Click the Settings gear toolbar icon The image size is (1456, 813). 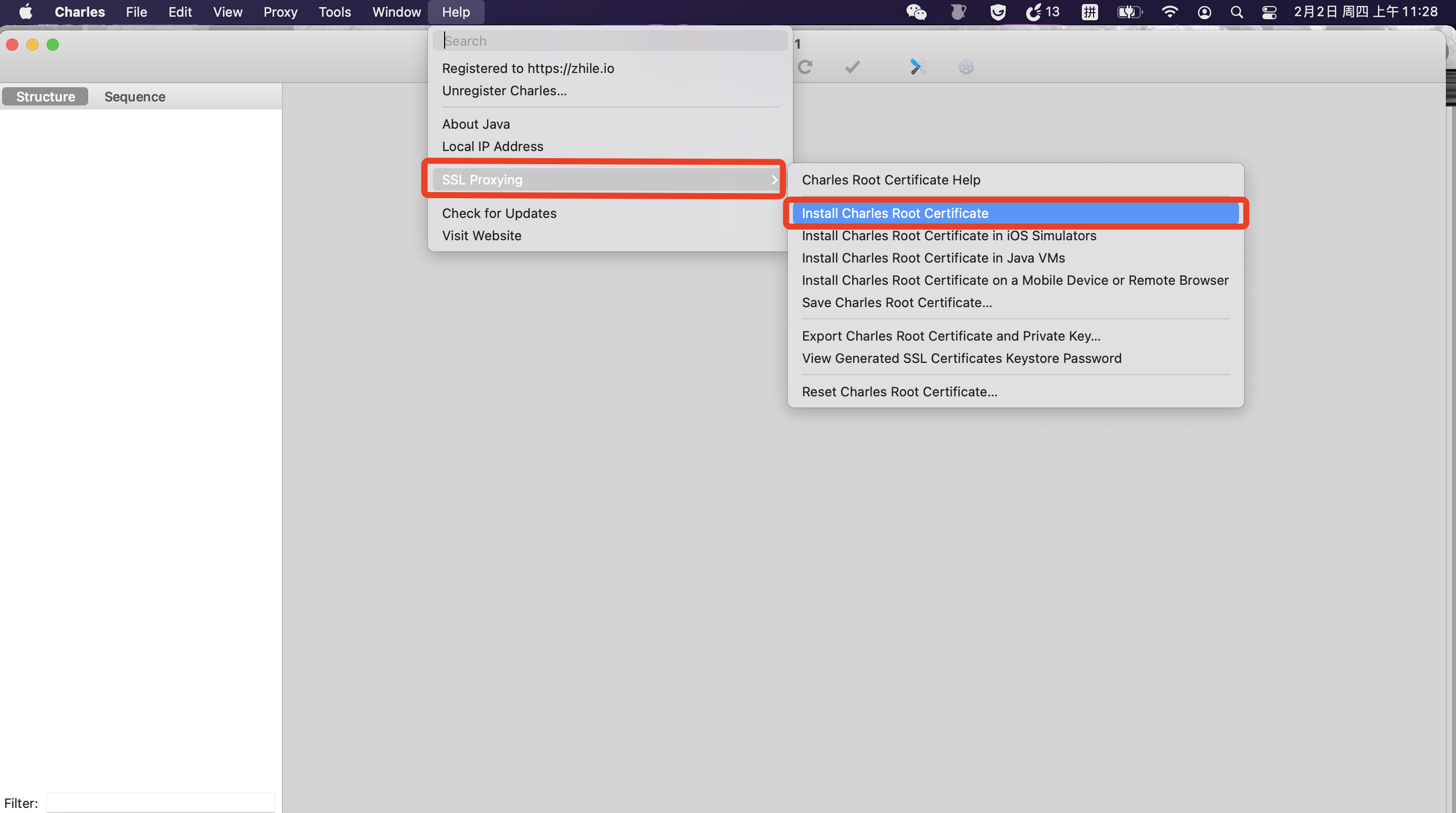[x=966, y=67]
